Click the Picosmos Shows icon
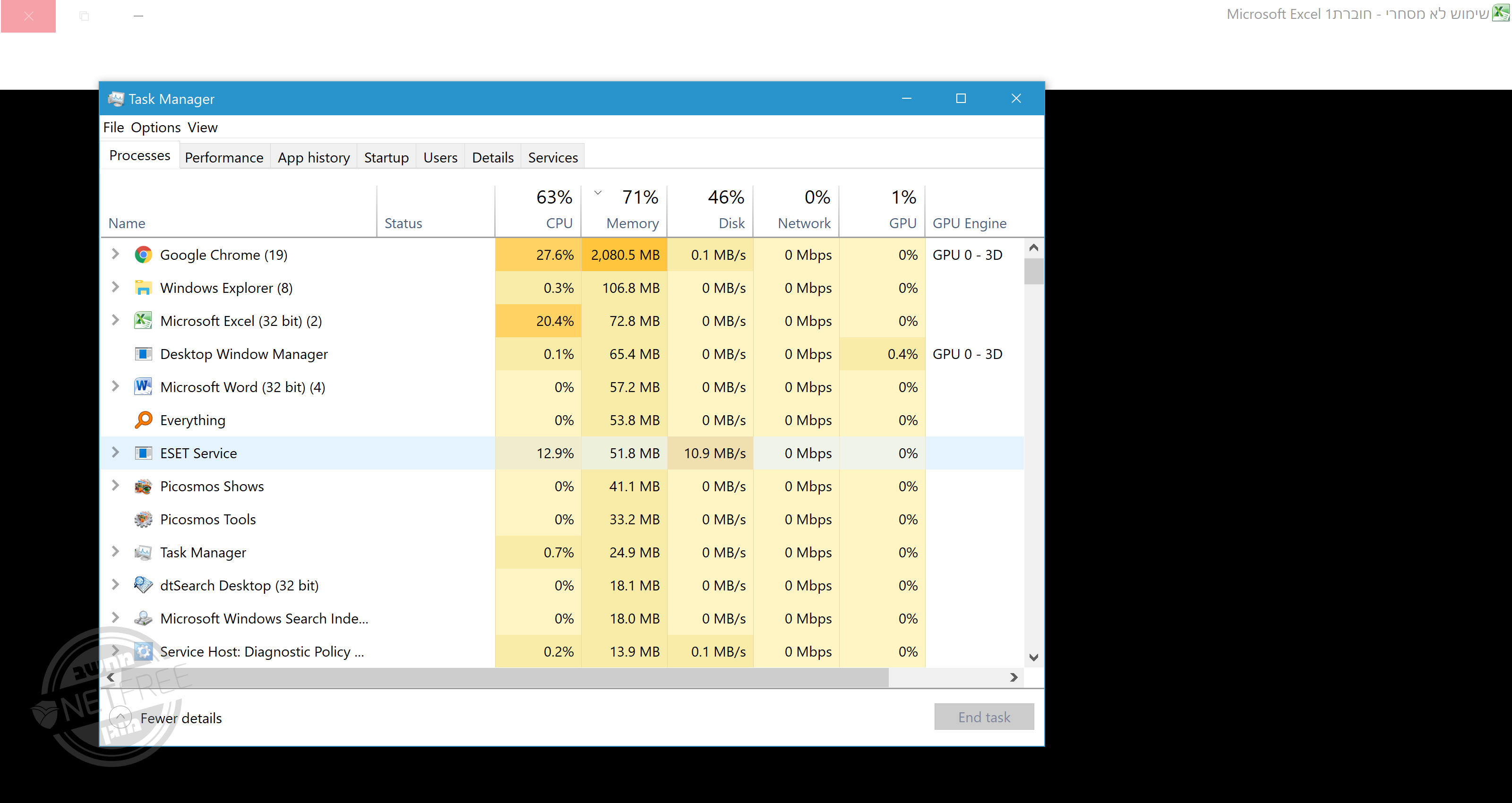Image resolution: width=1512 pixels, height=803 pixels. [143, 486]
